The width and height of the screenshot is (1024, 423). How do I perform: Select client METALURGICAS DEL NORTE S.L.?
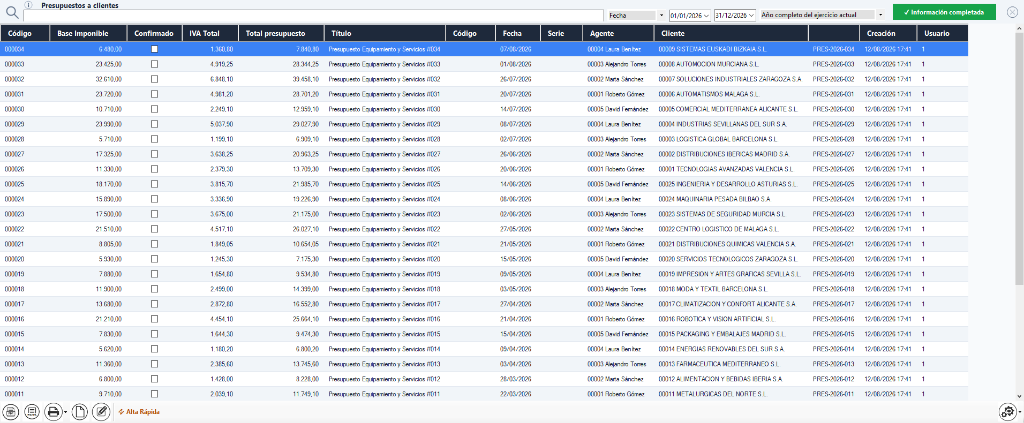tap(712, 394)
